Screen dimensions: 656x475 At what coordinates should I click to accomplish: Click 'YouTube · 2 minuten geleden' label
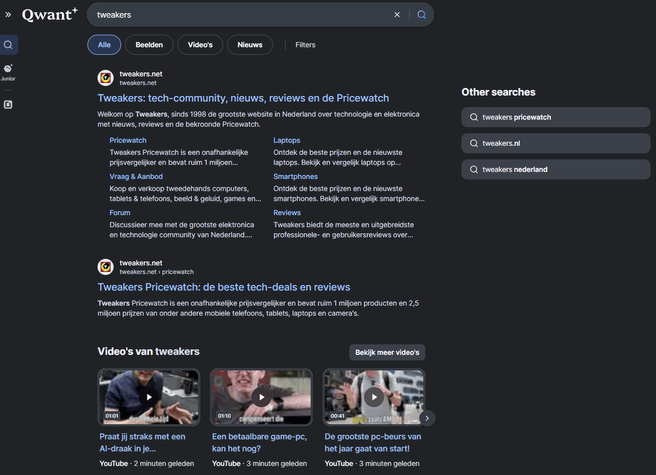click(x=147, y=464)
